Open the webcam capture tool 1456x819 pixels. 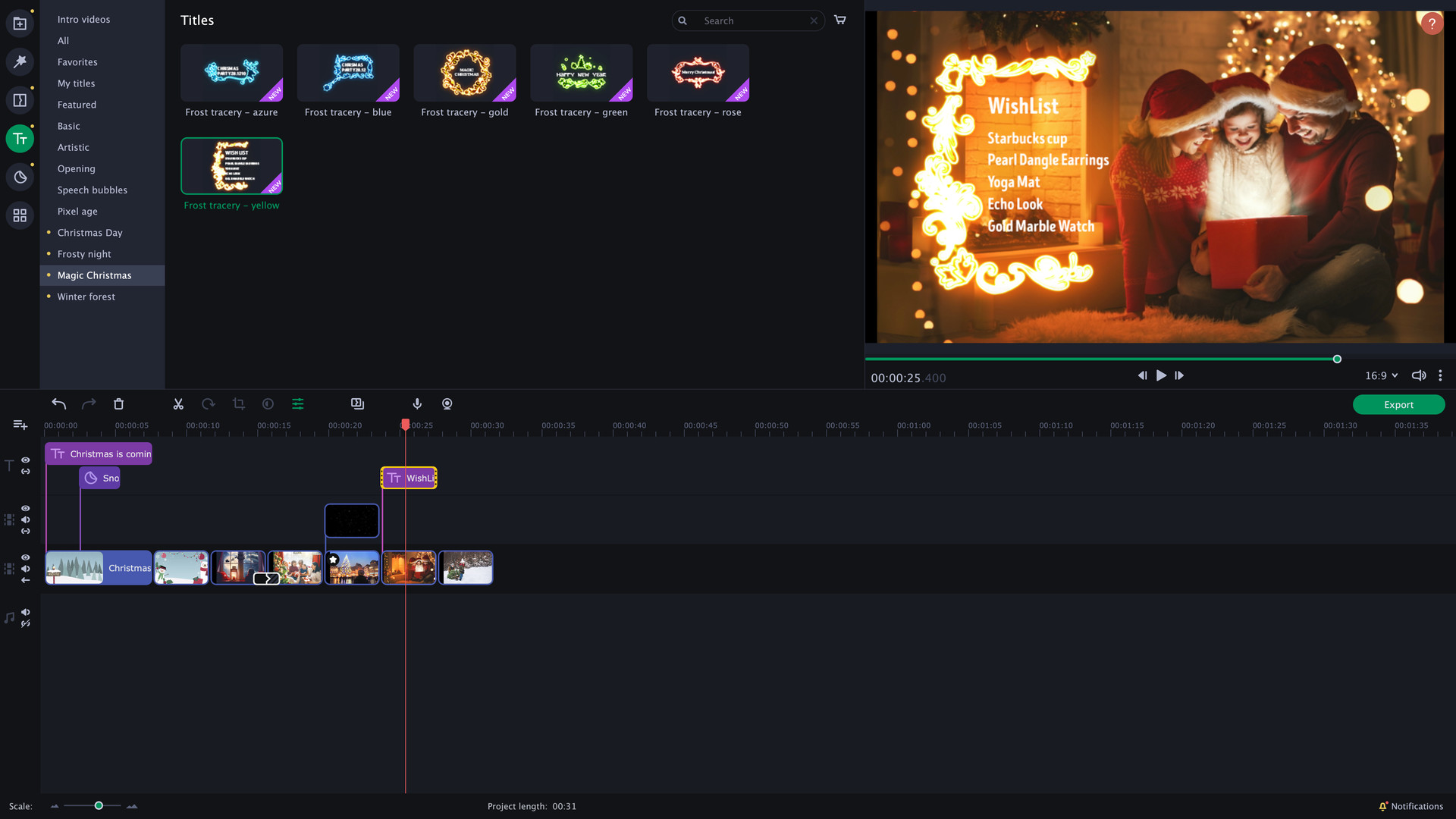[x=447, y=403]
